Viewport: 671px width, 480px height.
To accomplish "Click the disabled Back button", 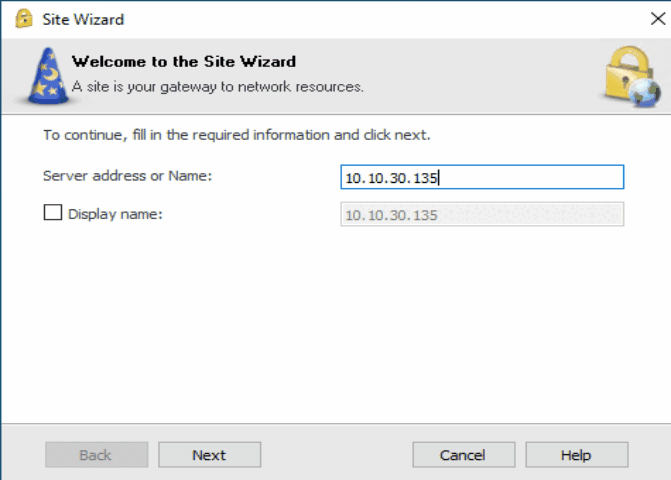I will coord(96,455).
